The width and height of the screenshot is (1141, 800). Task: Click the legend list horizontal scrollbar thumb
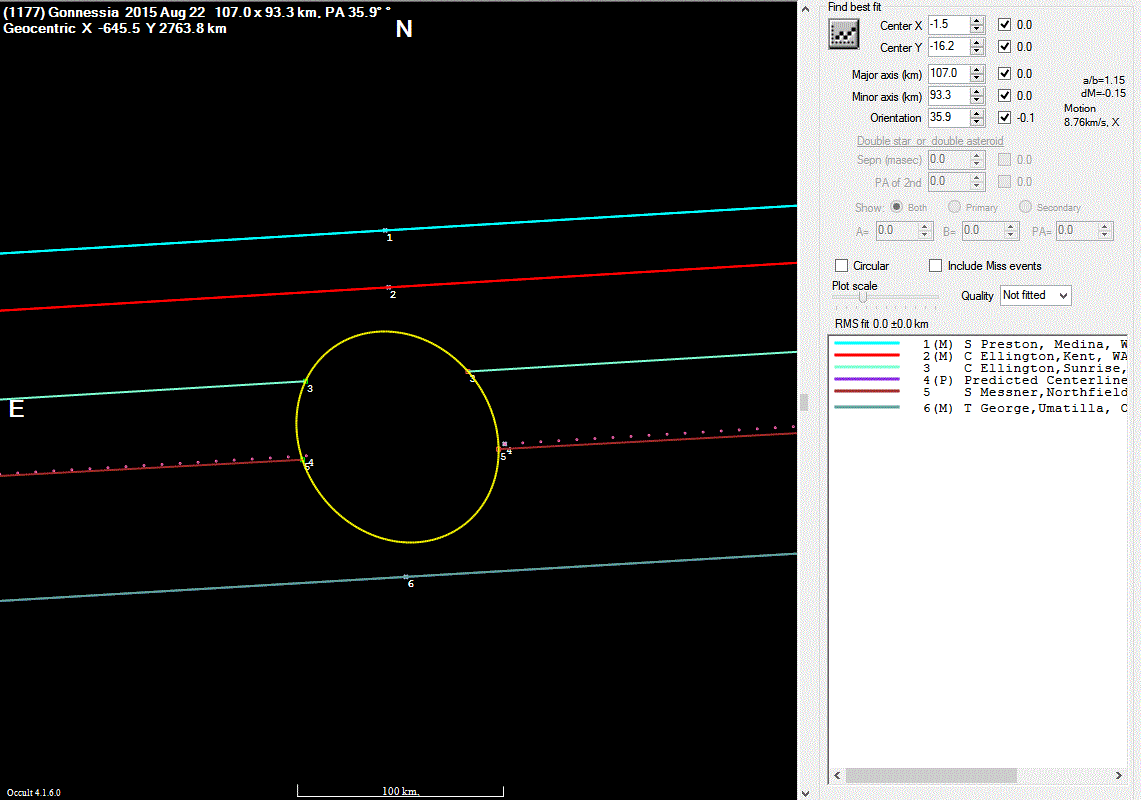click(931, 775)
